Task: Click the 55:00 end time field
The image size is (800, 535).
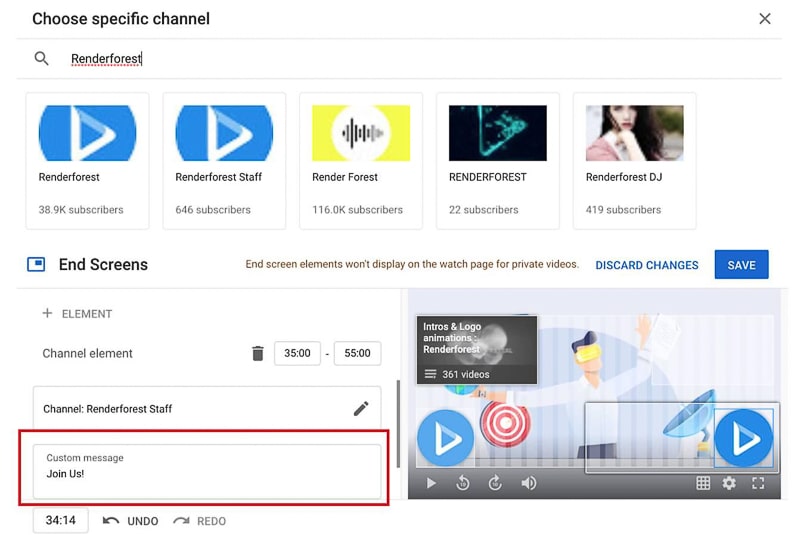Action: click(357, 353)
